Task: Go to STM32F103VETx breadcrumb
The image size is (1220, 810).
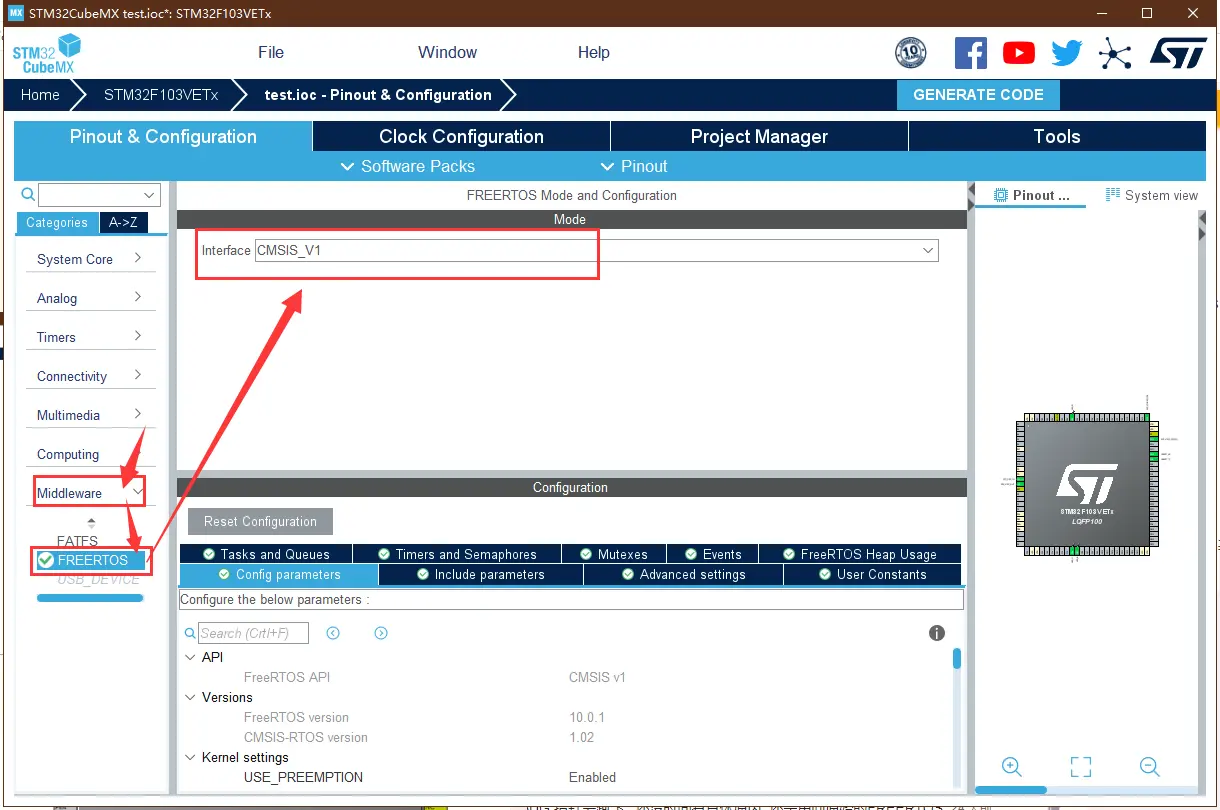Action: coord(160,95)
